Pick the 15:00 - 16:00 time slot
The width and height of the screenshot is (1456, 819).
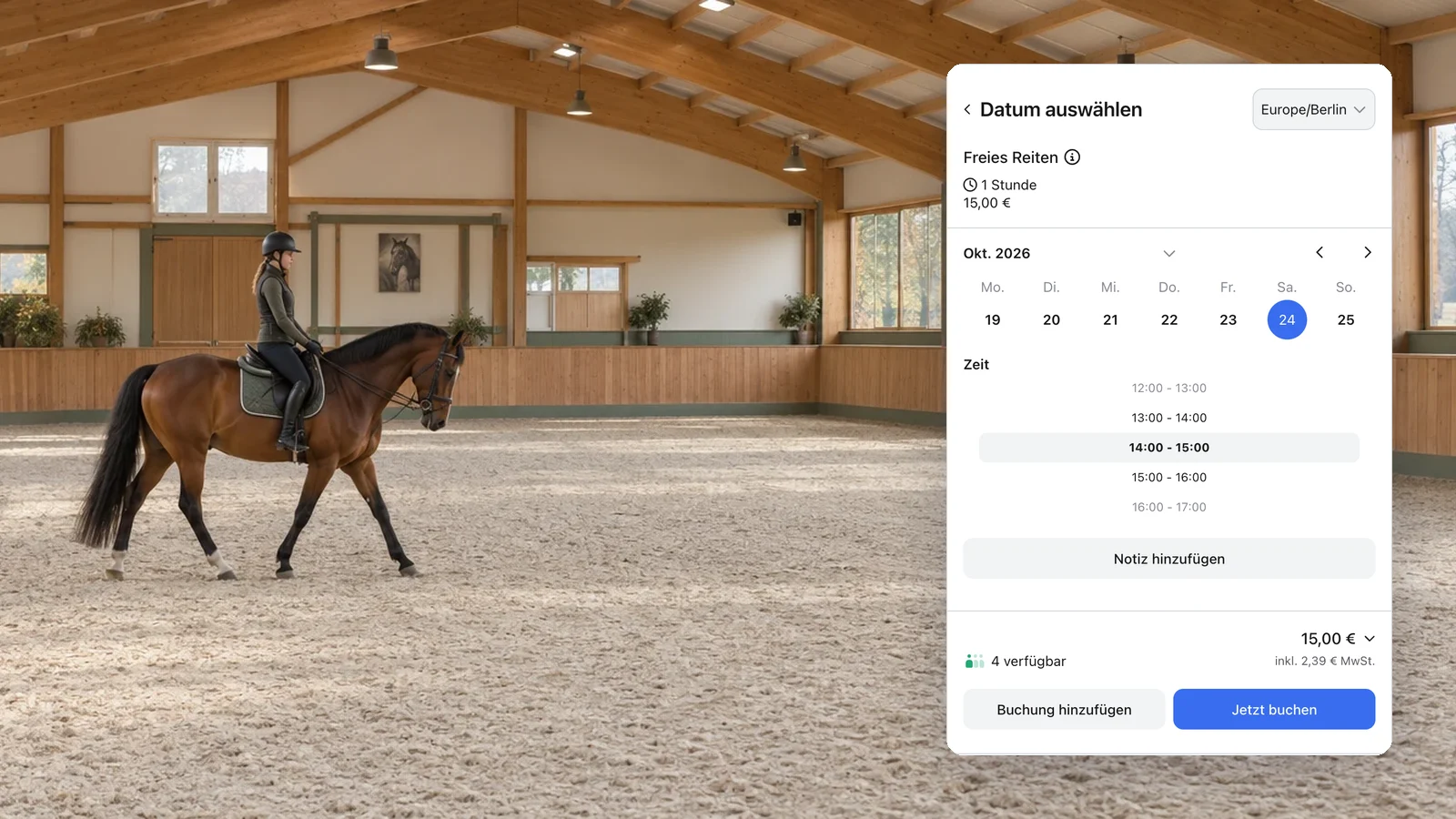click(1169, 478)
